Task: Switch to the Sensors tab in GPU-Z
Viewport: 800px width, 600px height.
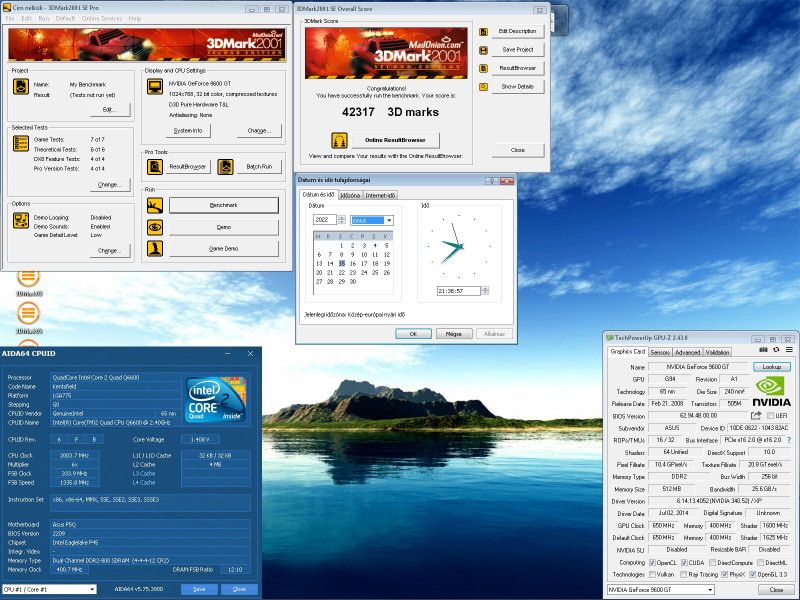Action: point(660,353)
